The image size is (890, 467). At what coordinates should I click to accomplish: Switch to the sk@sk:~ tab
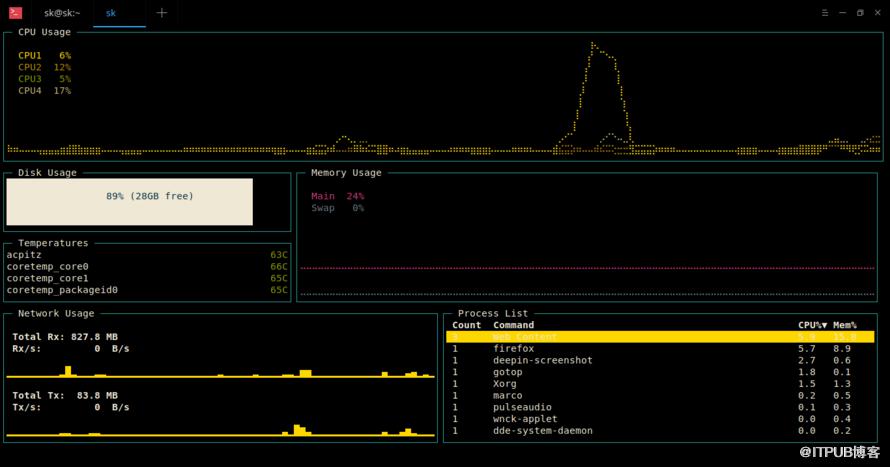(62, 13)
